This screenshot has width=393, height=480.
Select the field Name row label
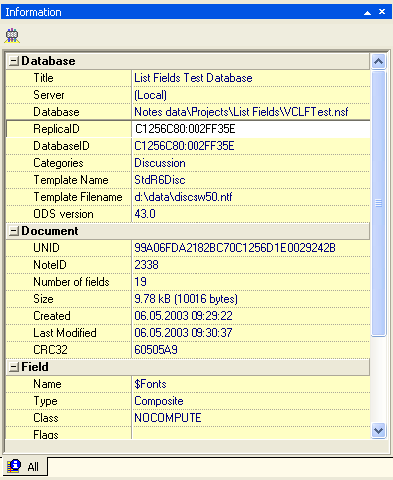point(47,384)
